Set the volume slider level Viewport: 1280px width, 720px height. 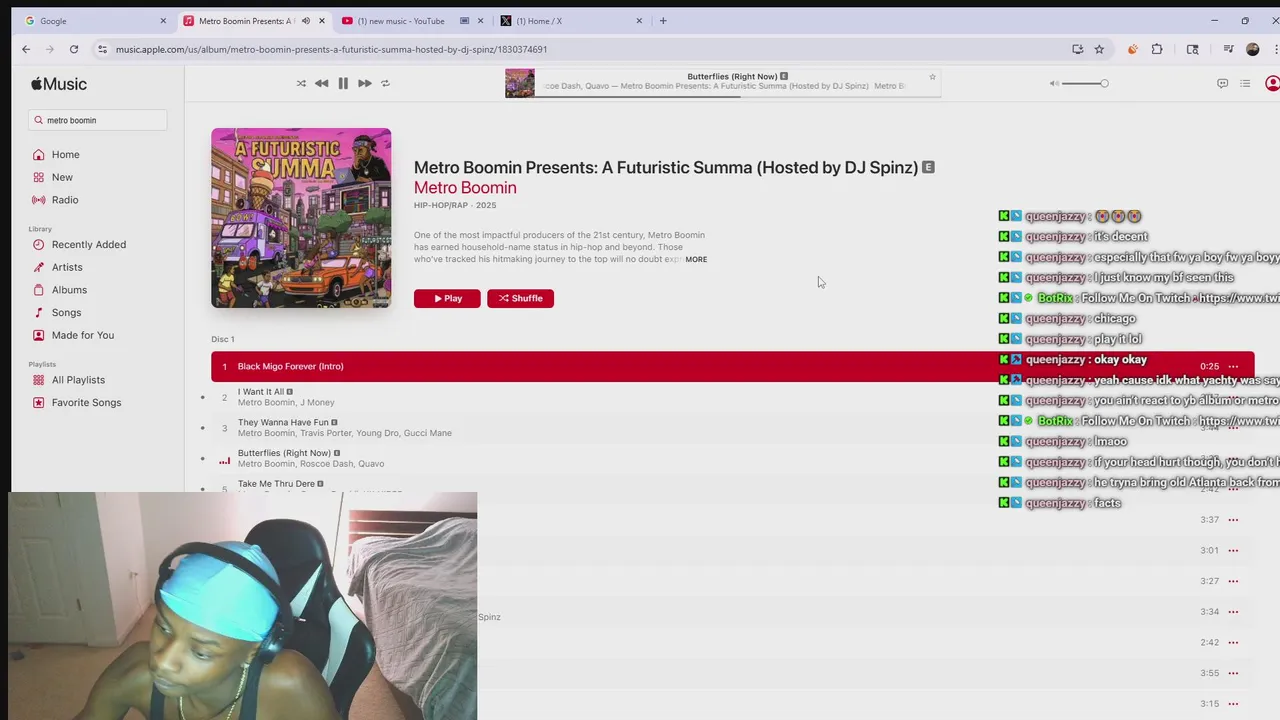[1085, 83]
